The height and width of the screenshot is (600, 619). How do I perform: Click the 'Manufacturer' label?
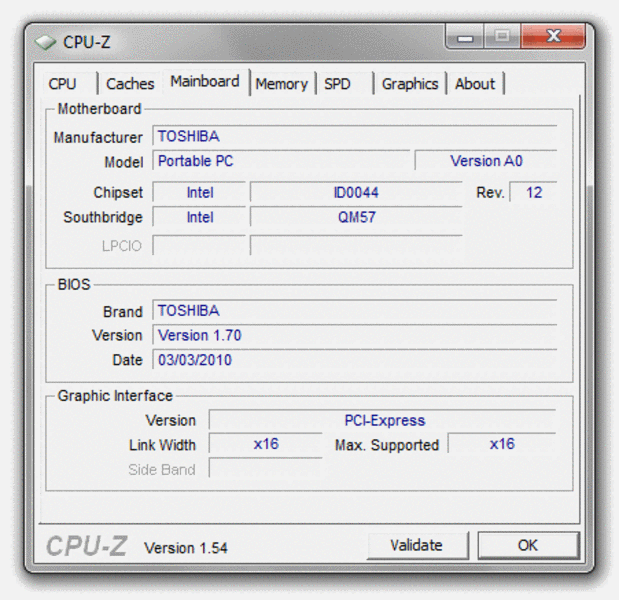point(98,137)
